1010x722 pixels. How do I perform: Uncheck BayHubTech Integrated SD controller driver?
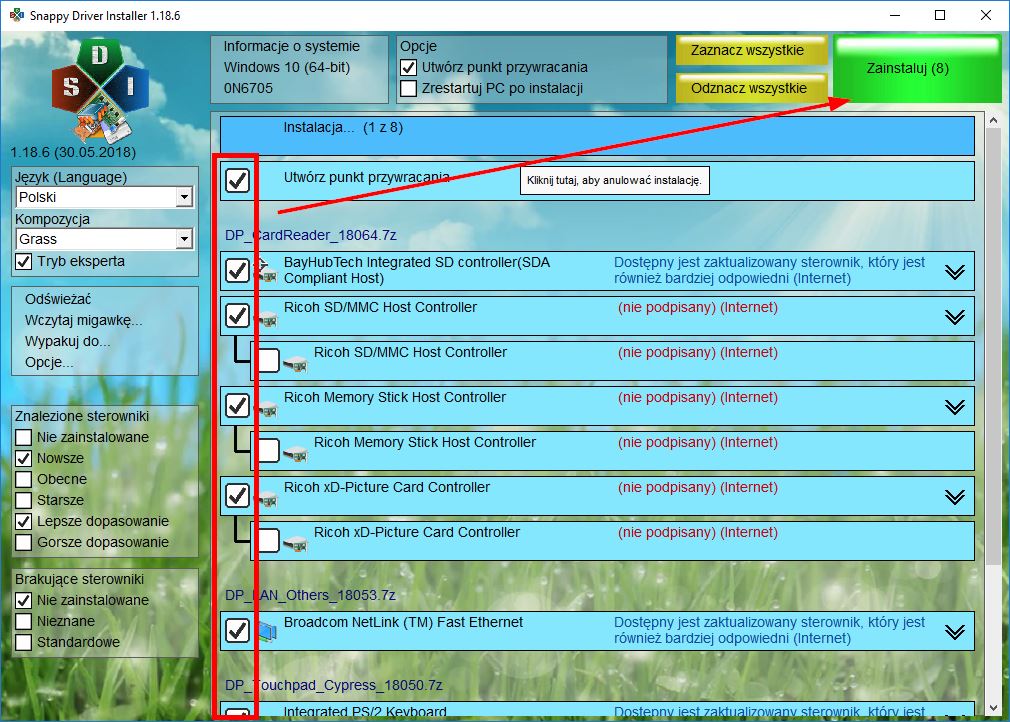(x=238, y=271)
